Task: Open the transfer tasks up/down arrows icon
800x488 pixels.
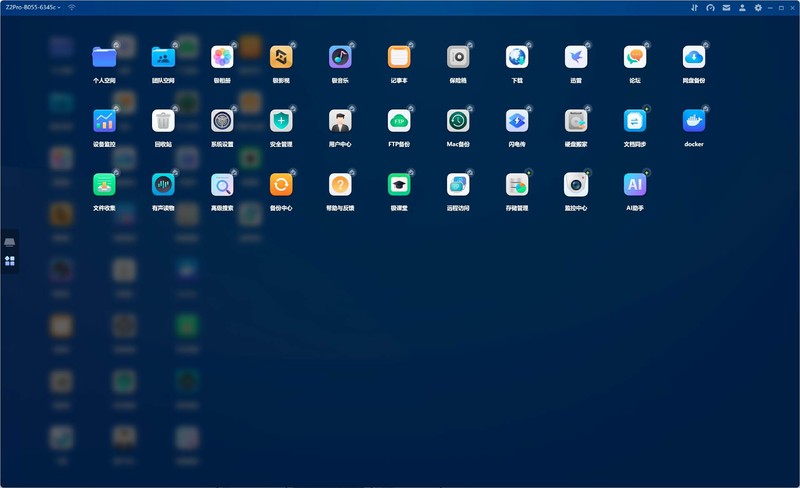Action: [x=694, y=8]
